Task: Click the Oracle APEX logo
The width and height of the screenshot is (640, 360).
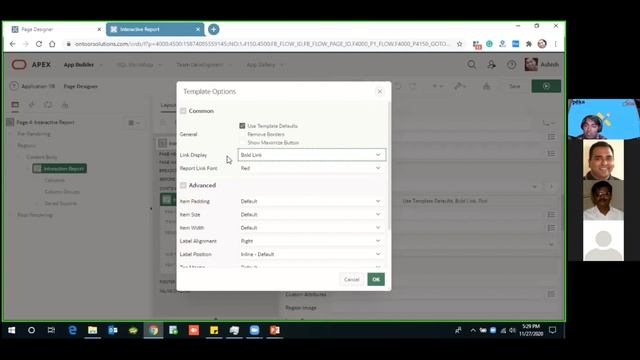Action: 31,64
